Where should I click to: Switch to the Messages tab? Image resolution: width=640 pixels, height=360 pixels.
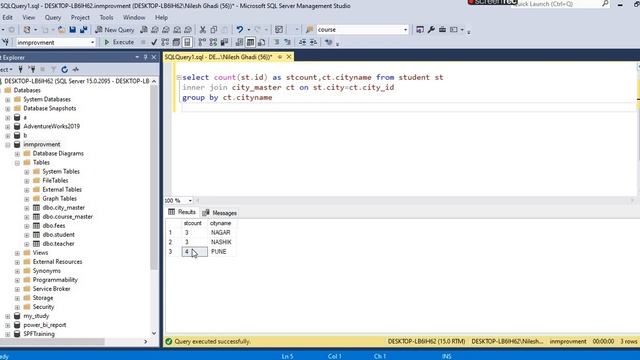[220, 213]
